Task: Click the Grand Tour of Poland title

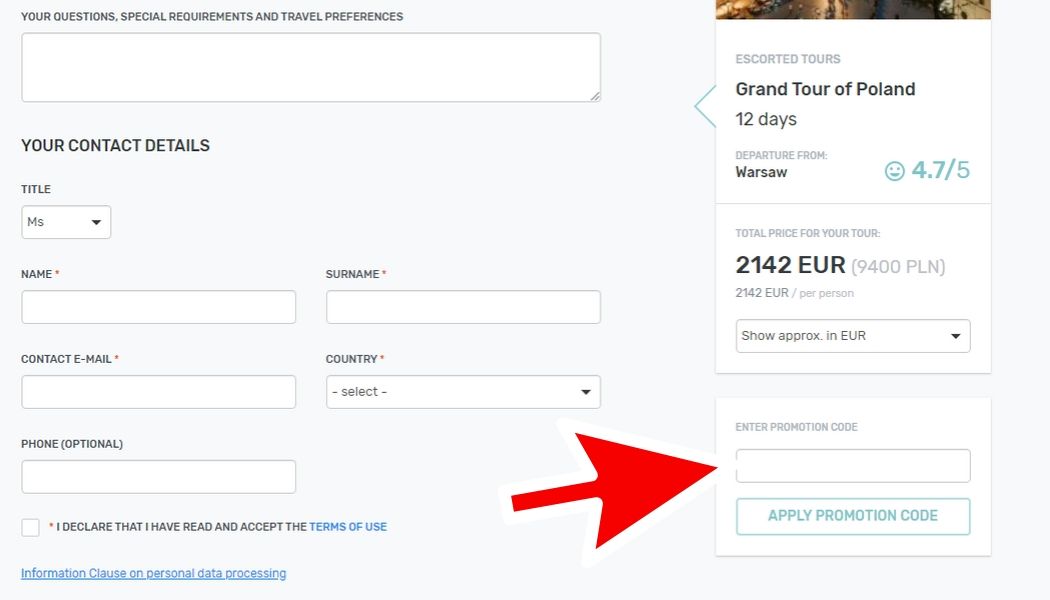Action: 825,89
